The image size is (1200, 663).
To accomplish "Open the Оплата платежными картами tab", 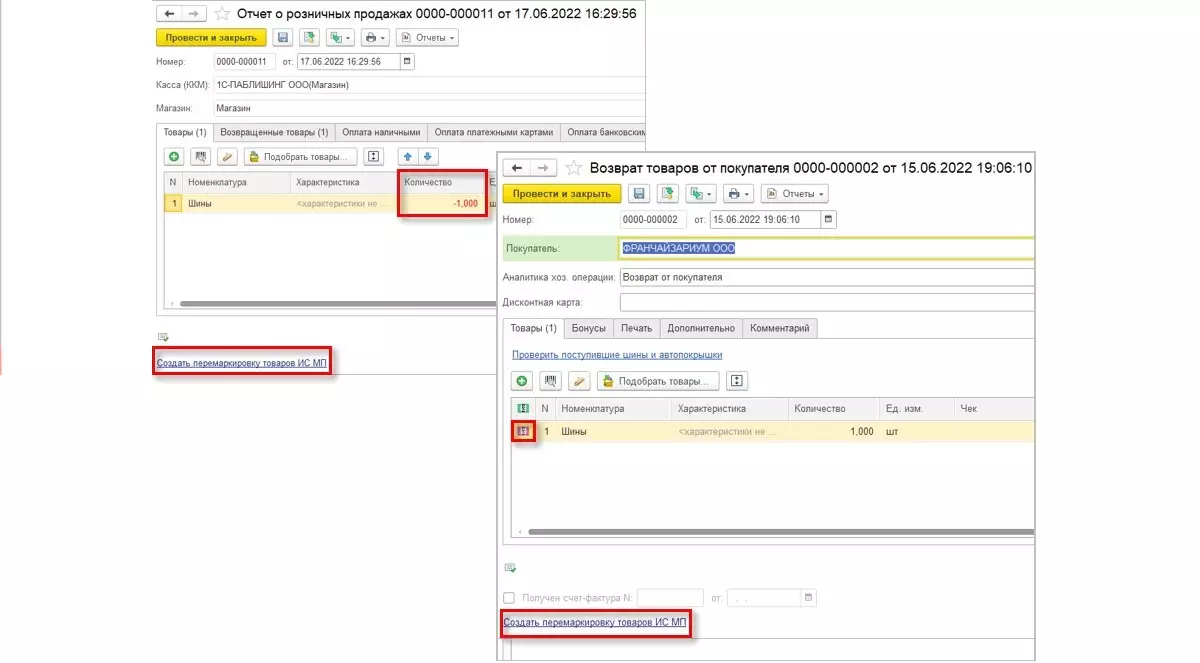I will [494, 132].
